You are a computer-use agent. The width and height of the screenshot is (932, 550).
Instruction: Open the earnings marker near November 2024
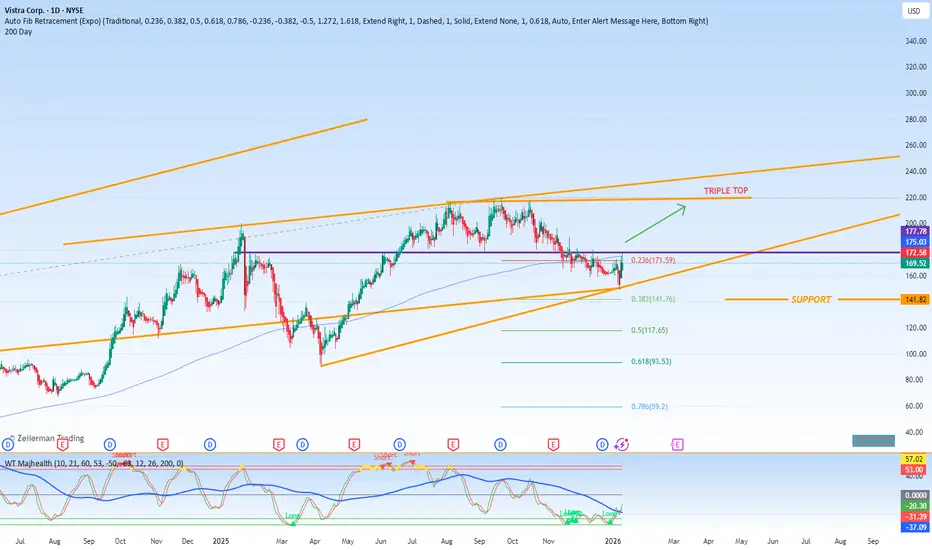162,444
